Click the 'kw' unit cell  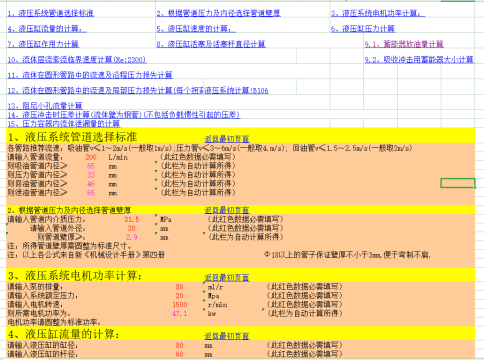tap(212, 314)
